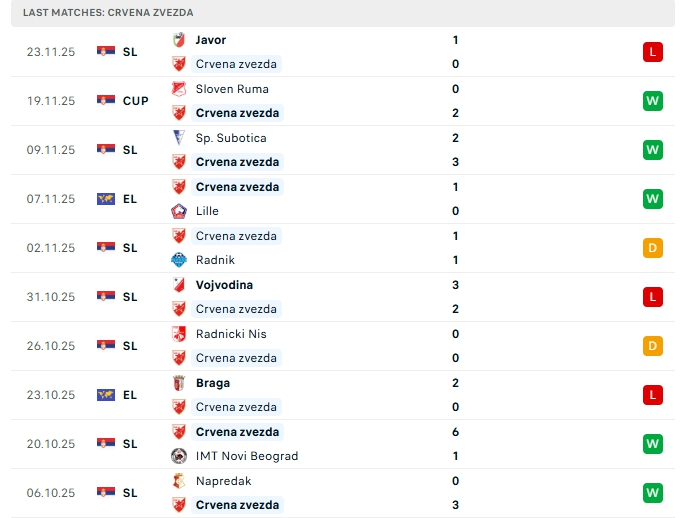Viewport: 685px width, 518px height.
Task: Click the Sloven Ruma club crest
Action: pyautogui.click(x=179, y=89)
